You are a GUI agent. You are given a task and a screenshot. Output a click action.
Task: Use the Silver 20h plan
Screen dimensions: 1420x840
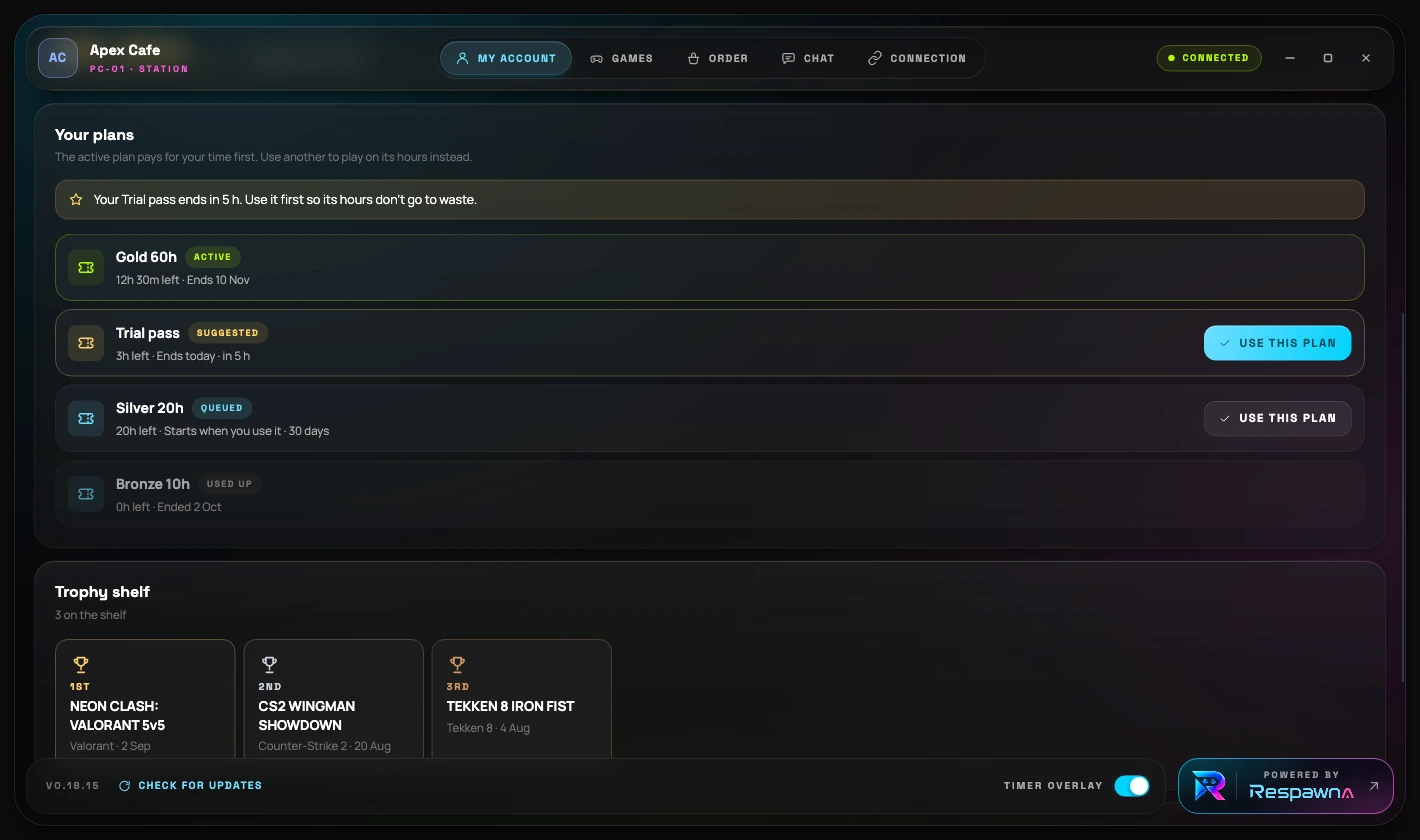(1277, 418)
